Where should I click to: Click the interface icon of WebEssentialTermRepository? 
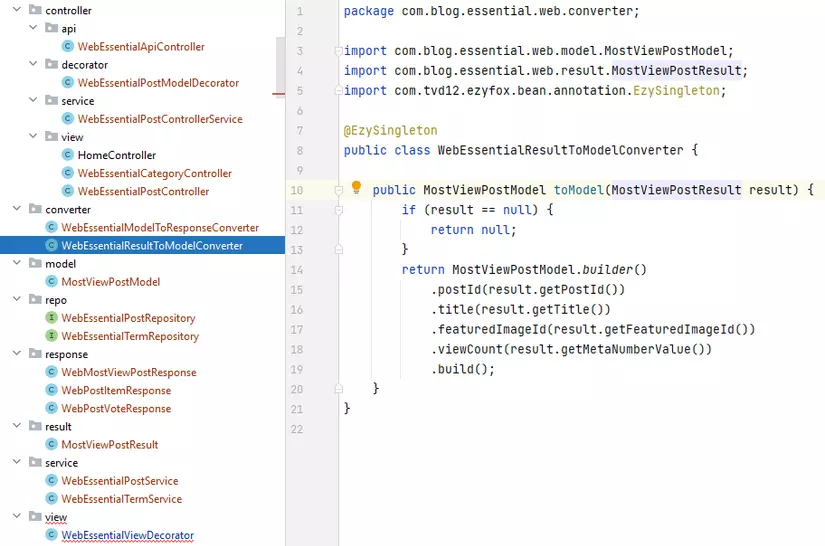tap(51, 336)
